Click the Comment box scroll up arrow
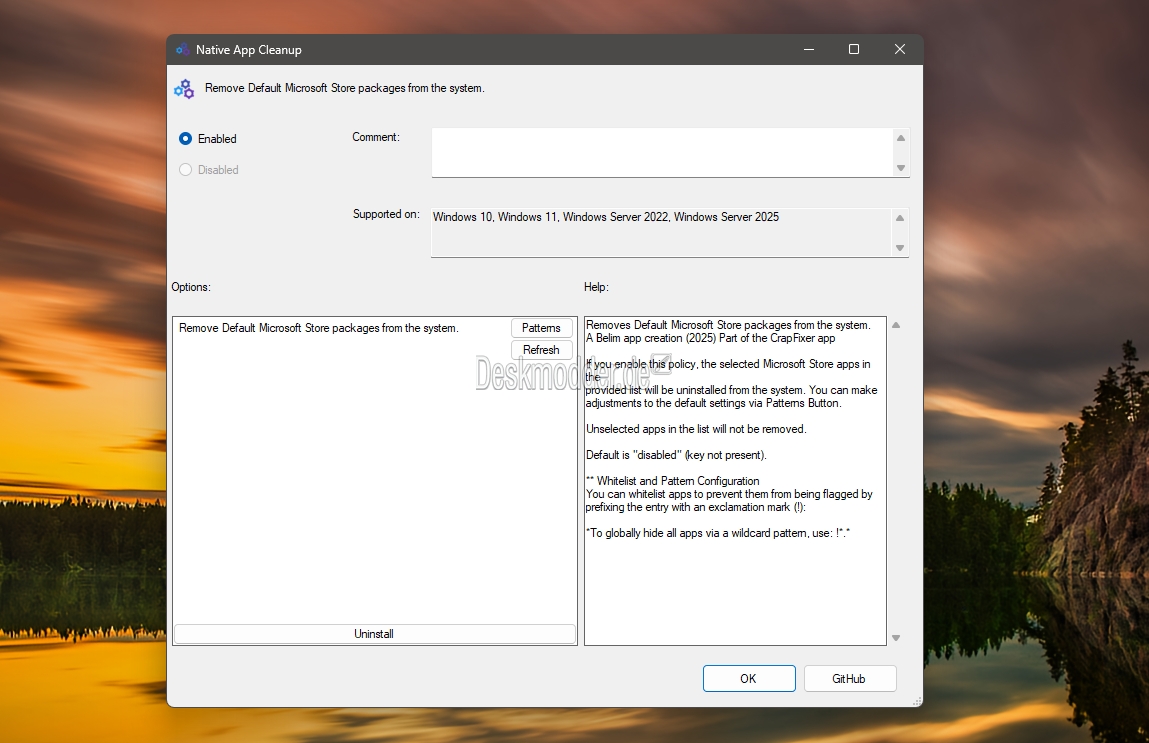This screenshot has height=743, width=1149. click(x=901, y=138)
